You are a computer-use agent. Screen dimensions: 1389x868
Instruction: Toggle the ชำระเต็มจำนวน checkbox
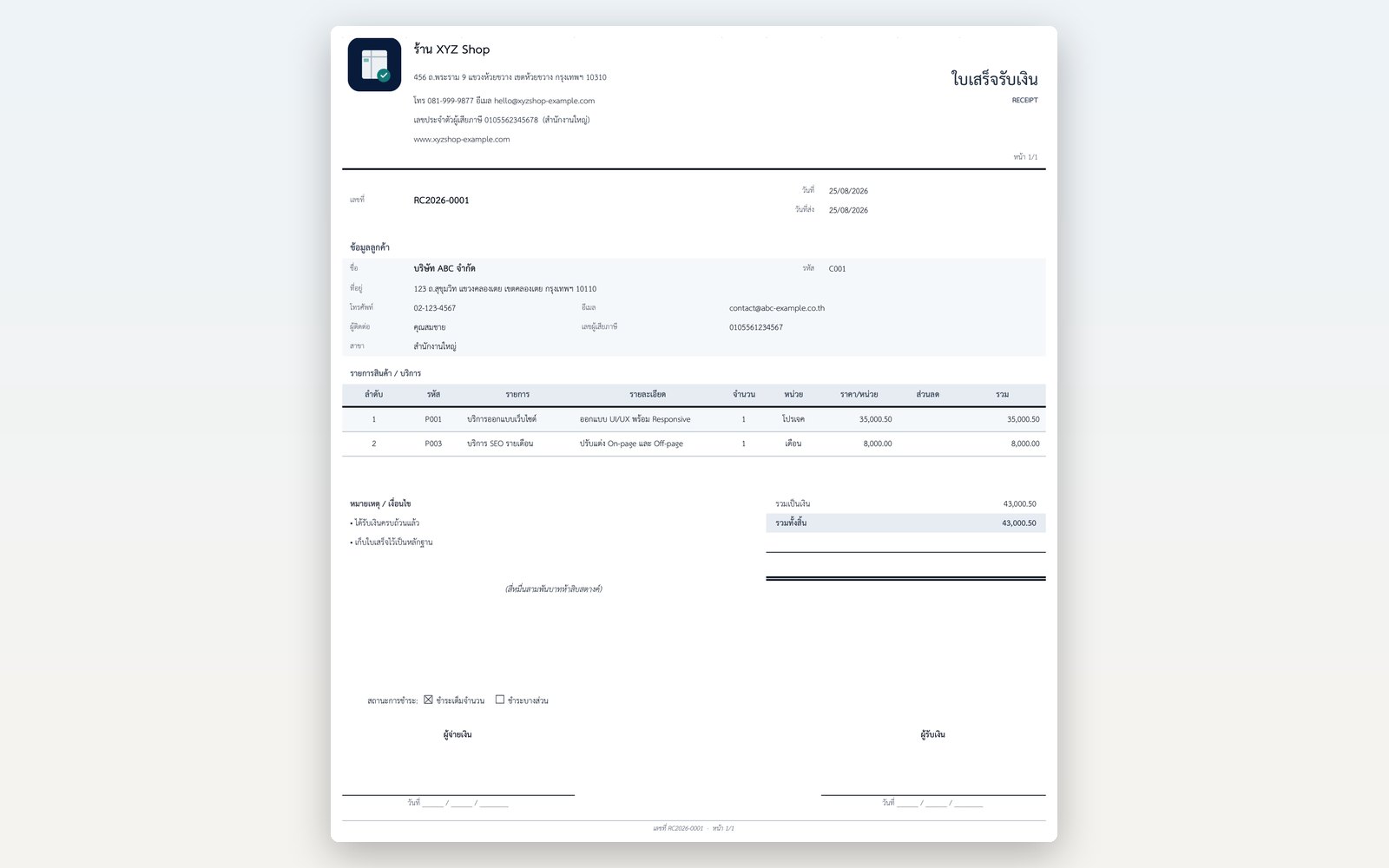click(428, 700)
